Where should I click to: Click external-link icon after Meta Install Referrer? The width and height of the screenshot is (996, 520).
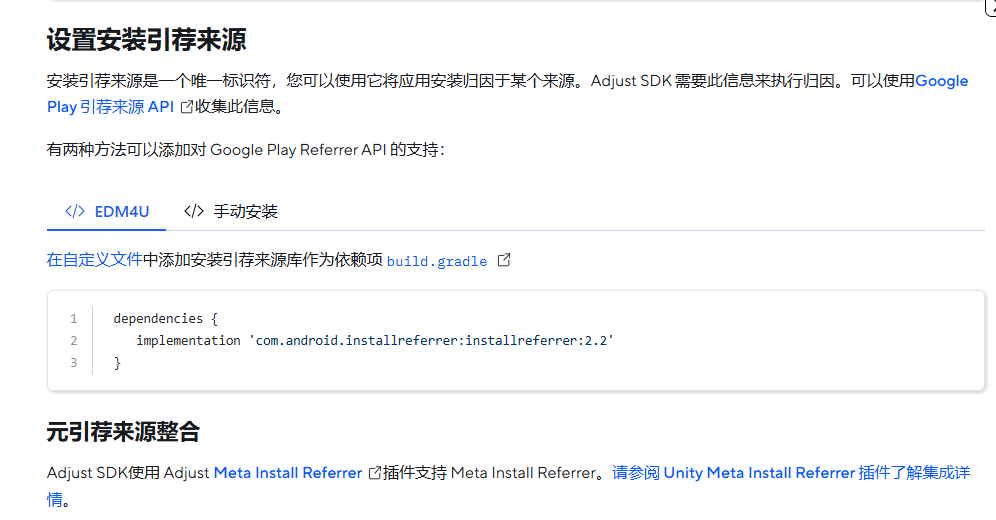[x=375, y=472]
